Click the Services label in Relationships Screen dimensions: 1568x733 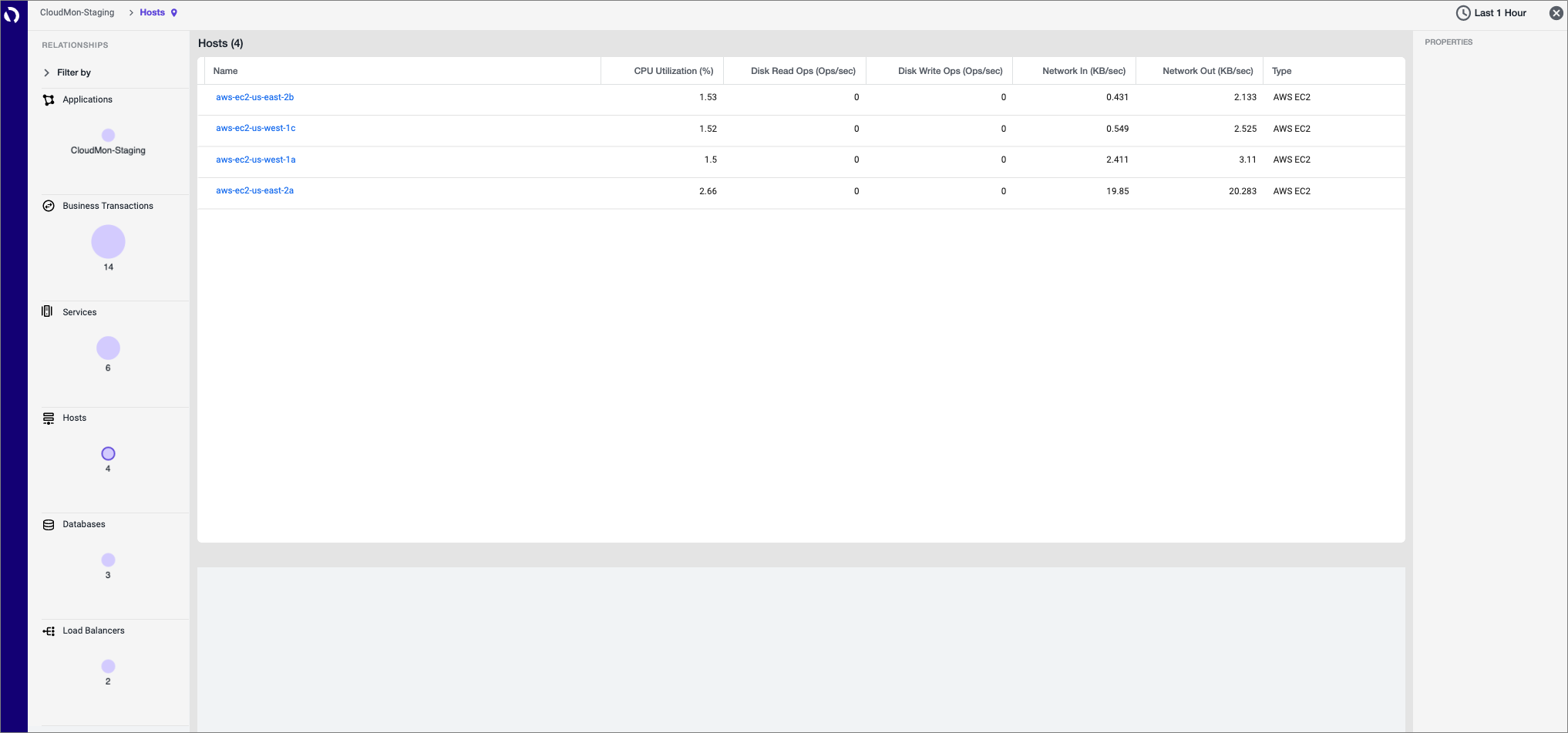pyautogui.click(x=79, y=312)
